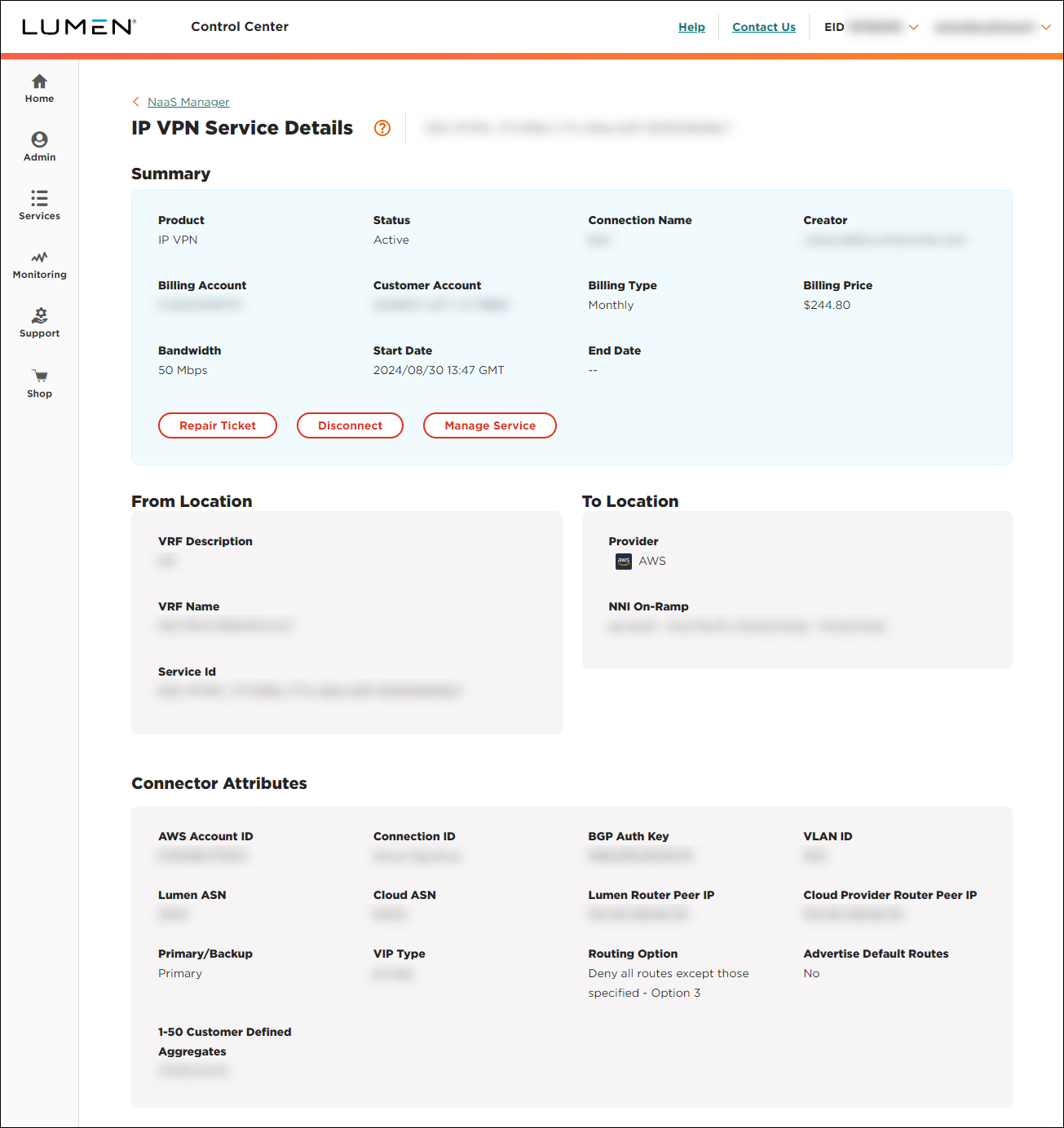Click the Control Center title
This screenshot has height=1128, width=1064.
click(x=240, y=26)
